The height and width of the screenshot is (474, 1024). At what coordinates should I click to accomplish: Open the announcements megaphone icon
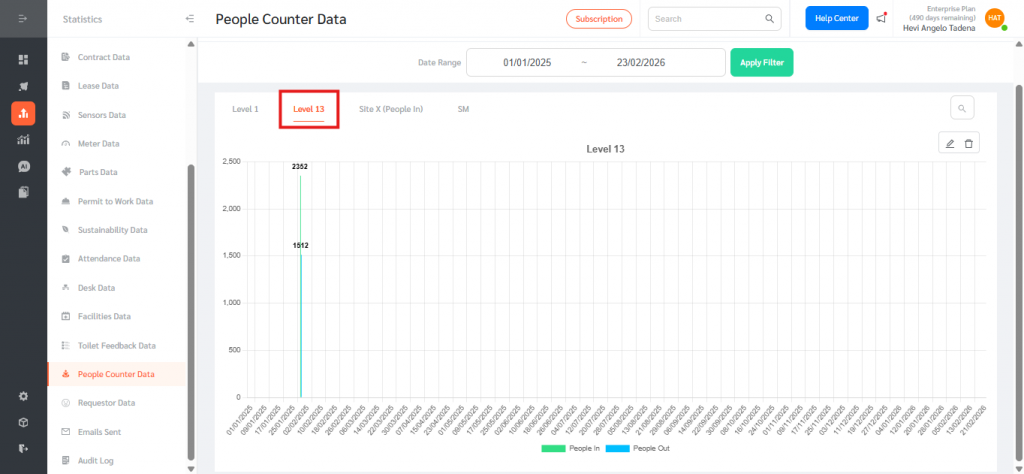click(881, 18)
